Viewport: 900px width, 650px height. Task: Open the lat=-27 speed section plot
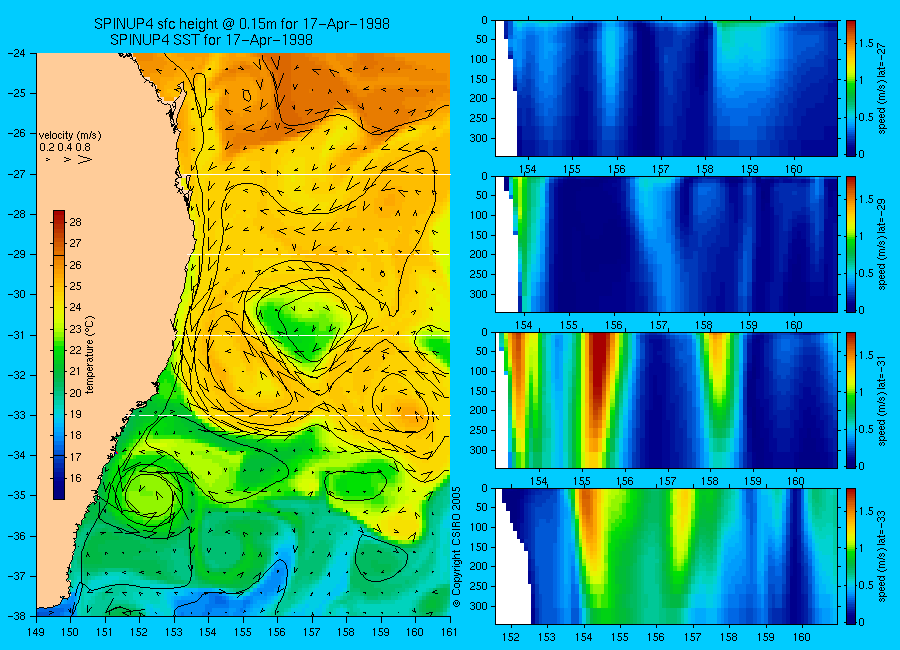[666, 88]
